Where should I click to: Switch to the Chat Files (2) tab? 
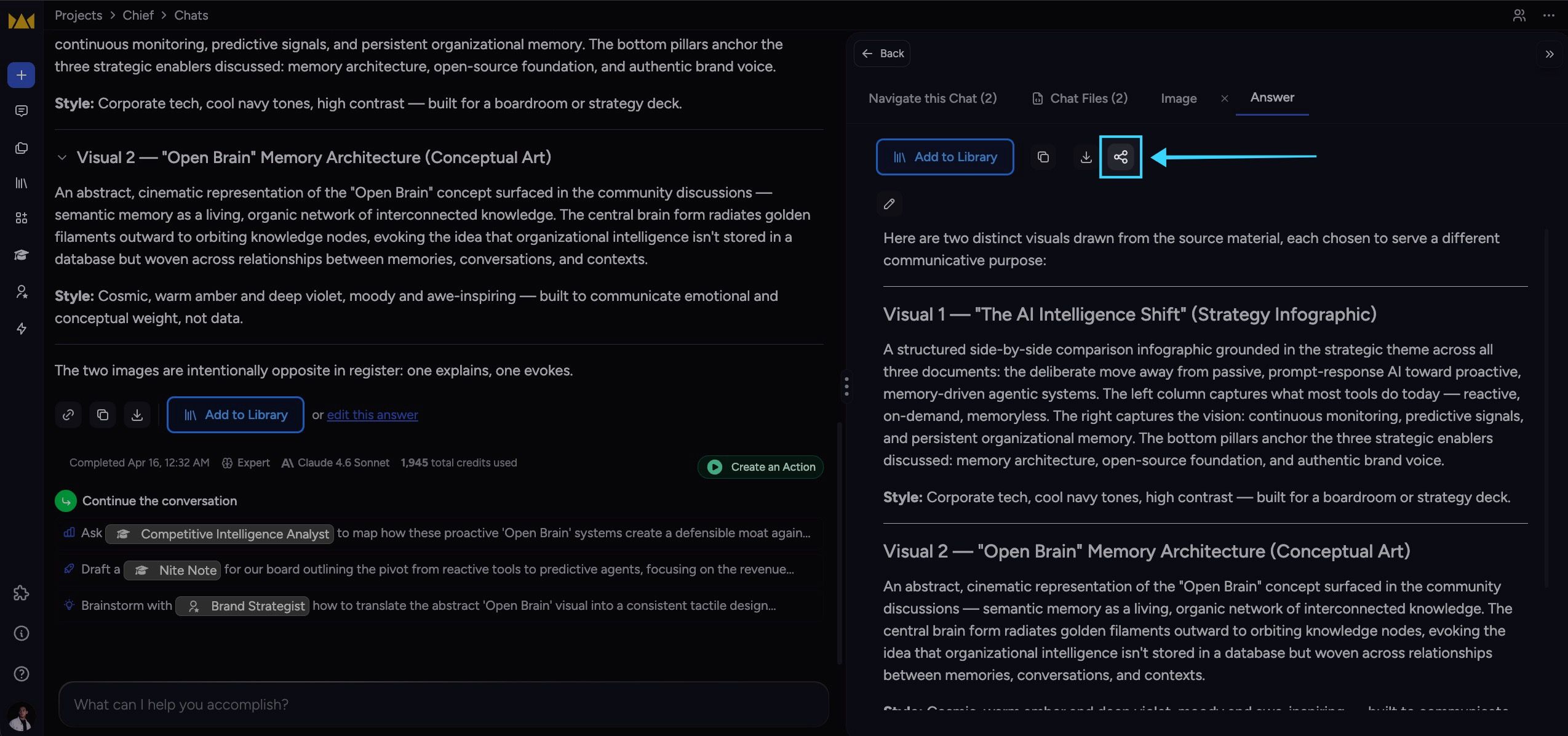click(1080, 98)
